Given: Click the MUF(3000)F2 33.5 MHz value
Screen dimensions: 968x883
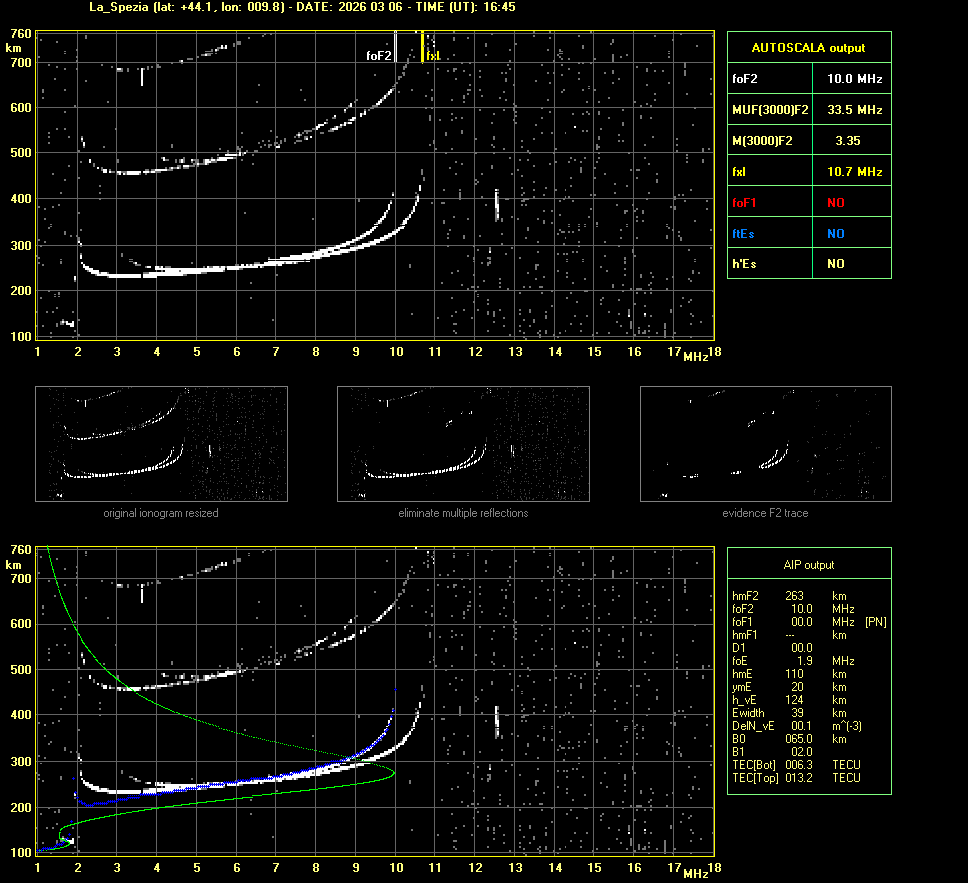Looking at the screenshot, I should click(854, 109).
